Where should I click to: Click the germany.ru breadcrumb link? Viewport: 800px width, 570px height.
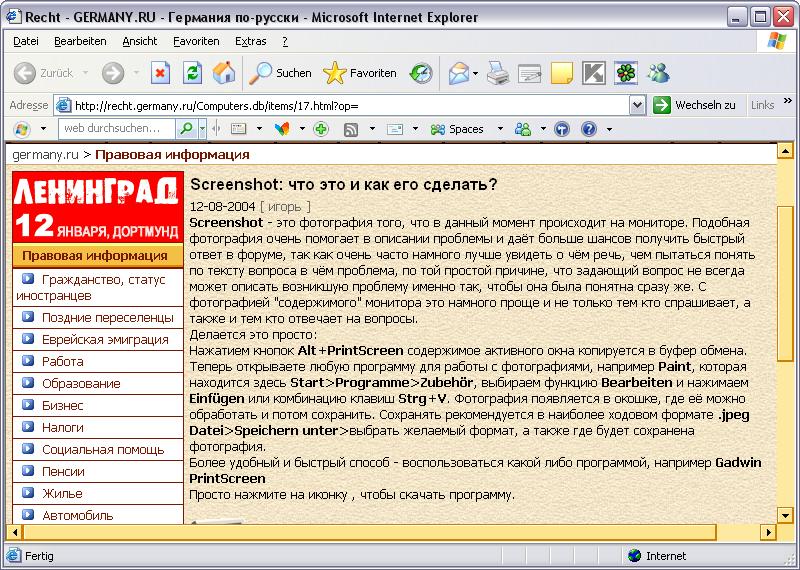(45, 155)
